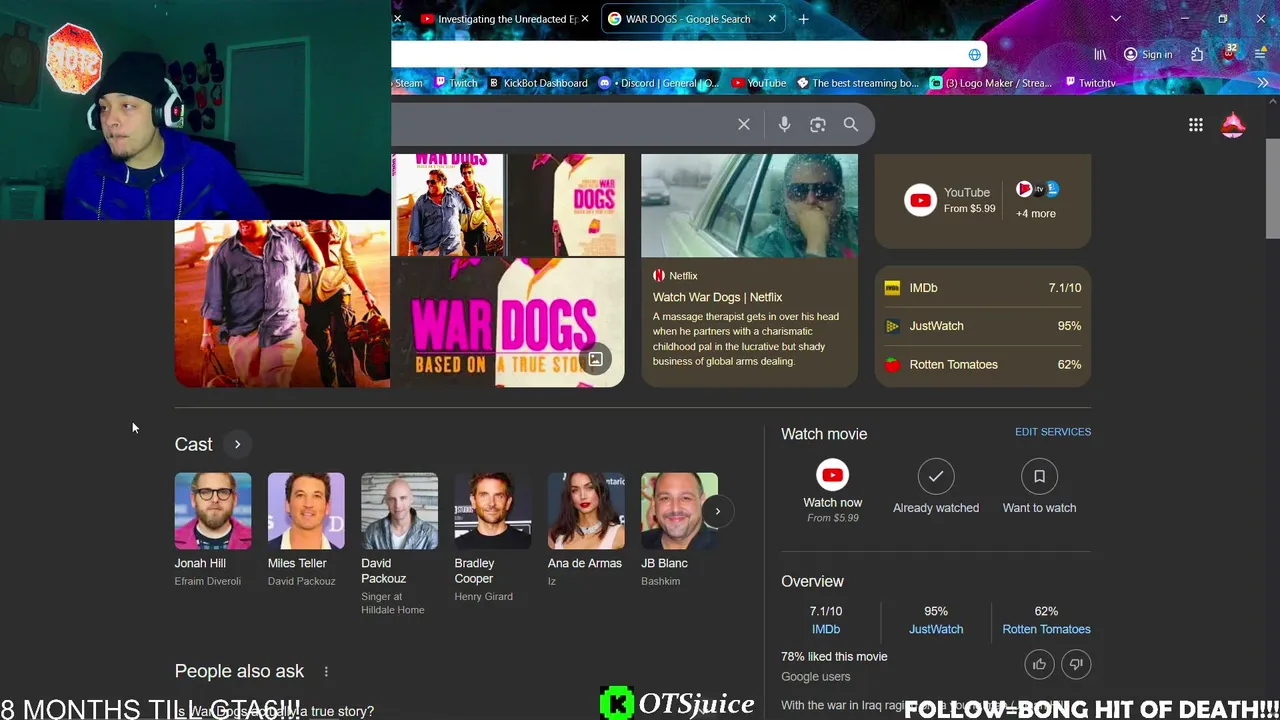
Task: Click the Google search input field
Action: 560,125
